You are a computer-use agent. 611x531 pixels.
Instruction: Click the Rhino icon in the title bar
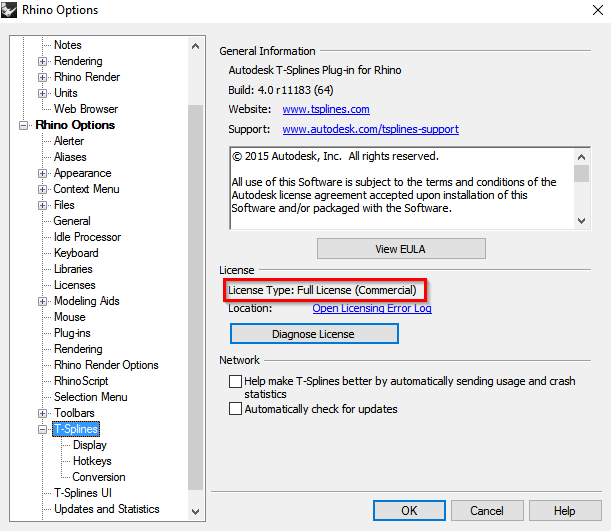[9, 10]
